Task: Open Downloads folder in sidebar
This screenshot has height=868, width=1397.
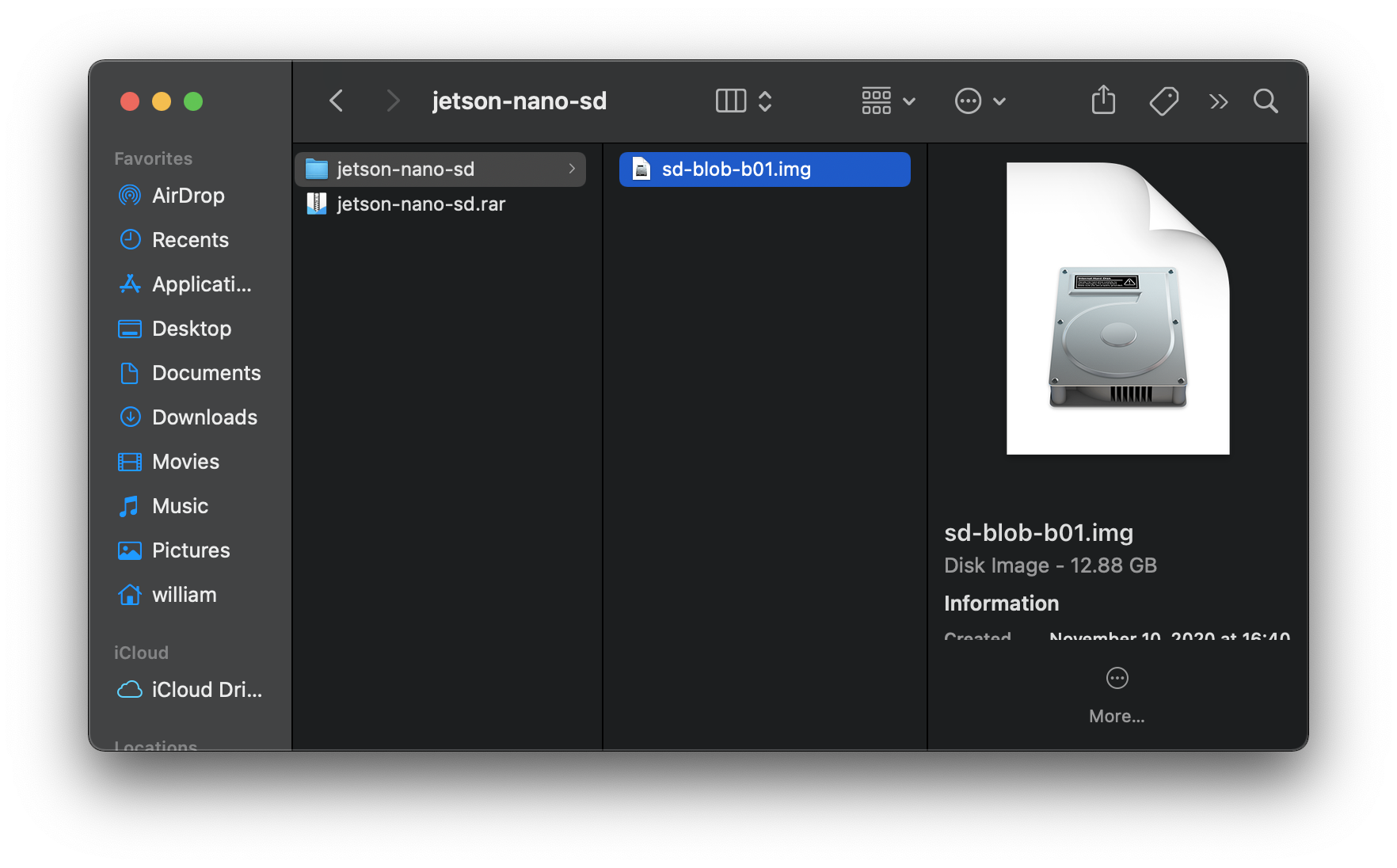Action: point(204,417)
